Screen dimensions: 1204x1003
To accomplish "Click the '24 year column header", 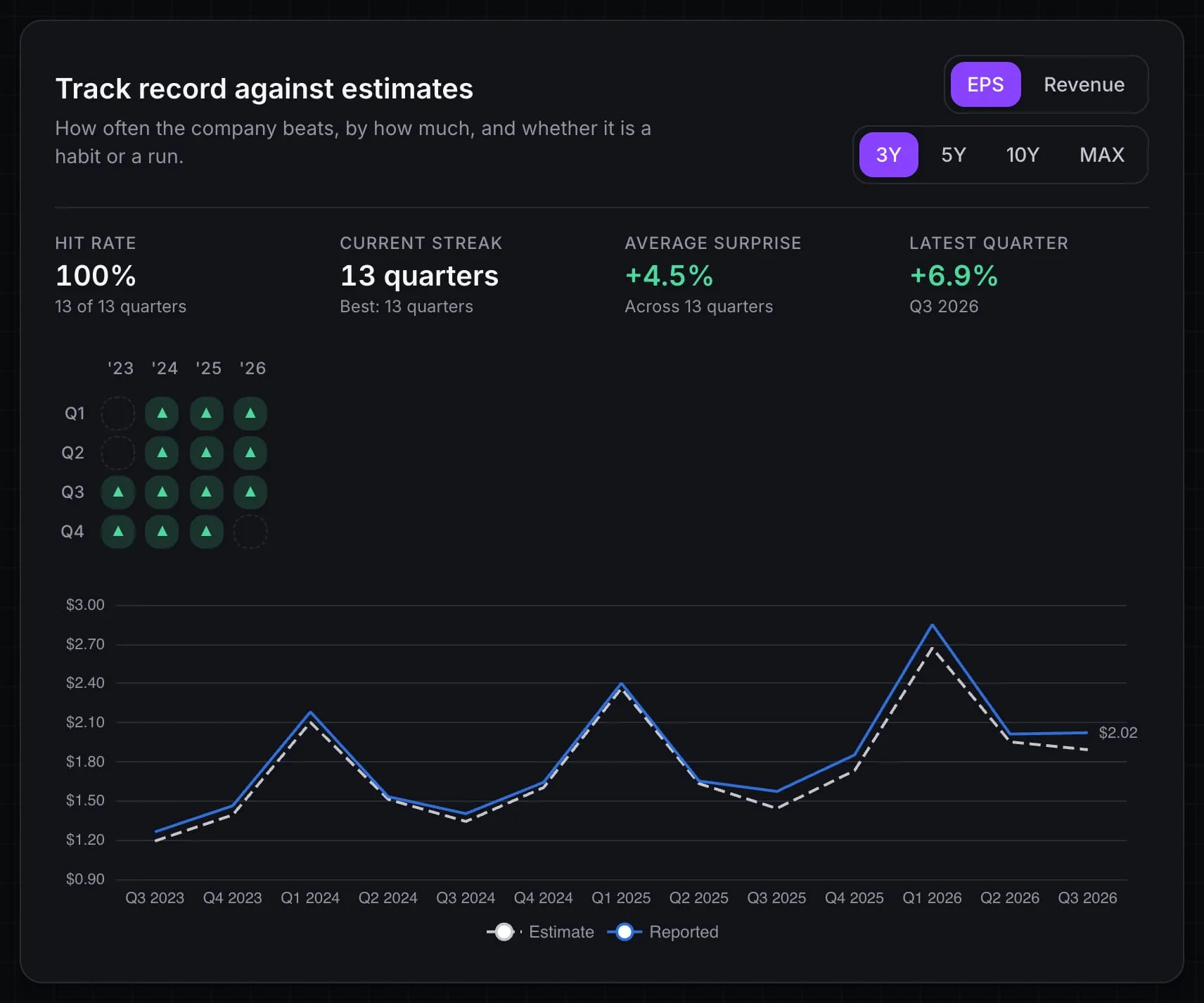I will point(165,368).
